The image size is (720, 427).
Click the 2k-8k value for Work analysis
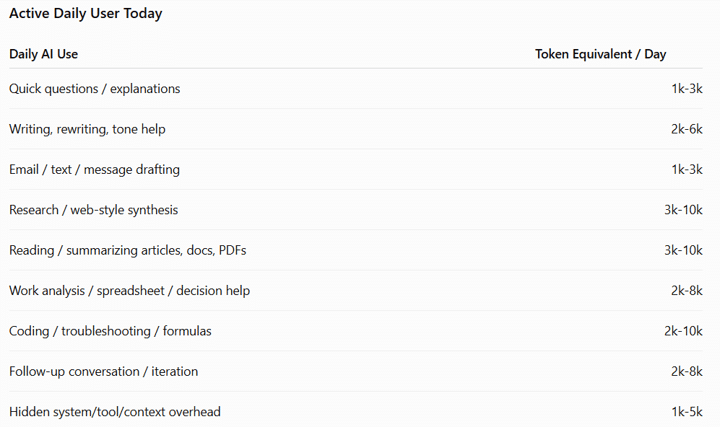click(686, 291)
